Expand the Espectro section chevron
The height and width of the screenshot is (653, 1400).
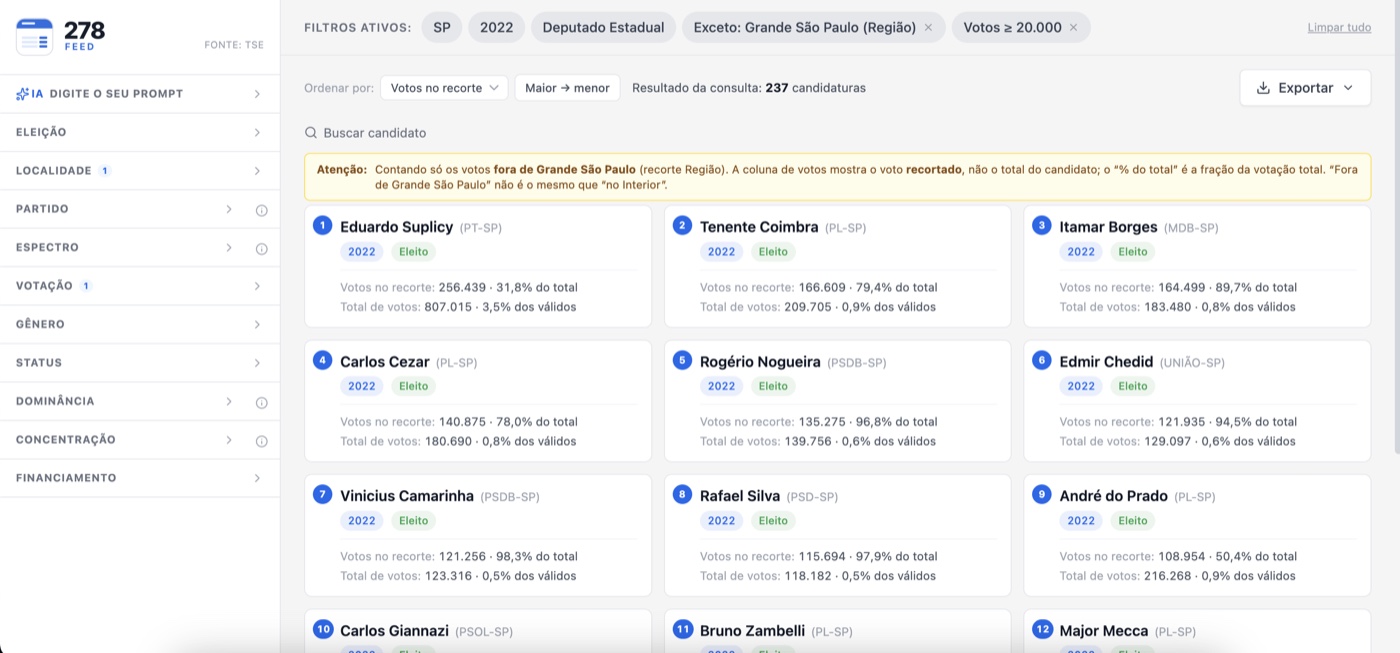coord(229,248)
